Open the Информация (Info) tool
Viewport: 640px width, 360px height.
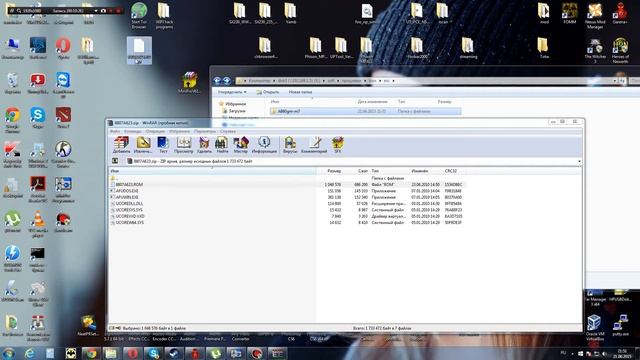click(264, 145)
